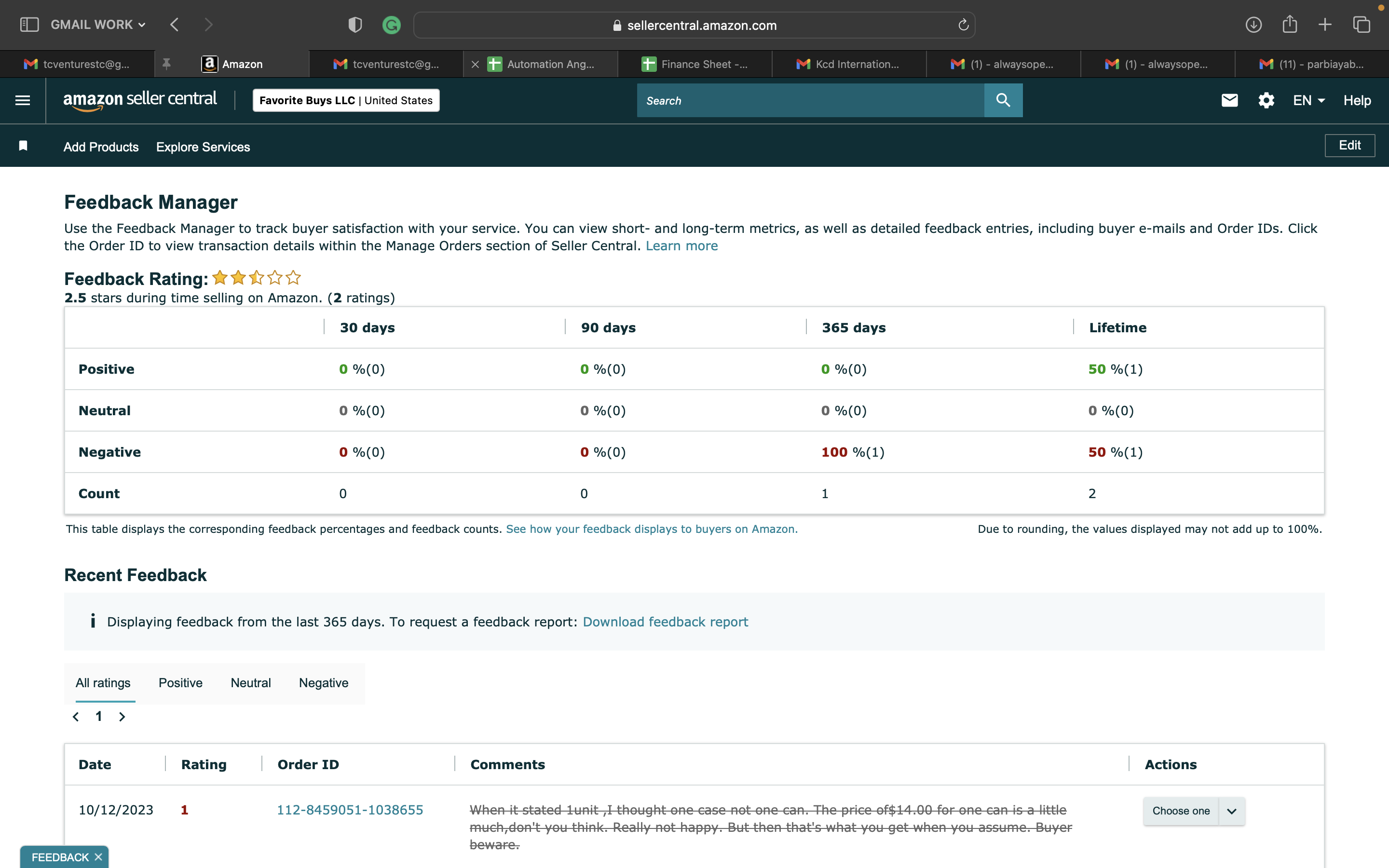
Task: Click the sellercentral.amazon.com address bar
Action: point(694,25)
